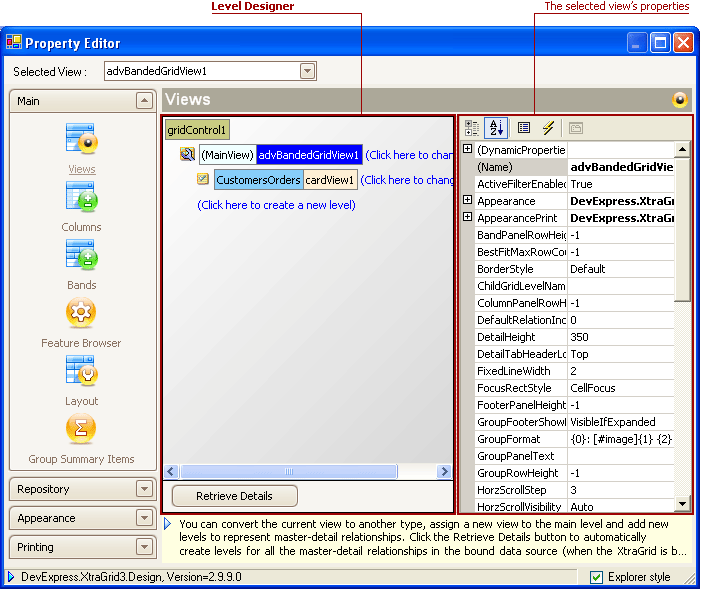Screen dimensions: 701x589
Task: Select the GroupFooterShowMode value VisibleIfExpanded
Action: (621, 422)
